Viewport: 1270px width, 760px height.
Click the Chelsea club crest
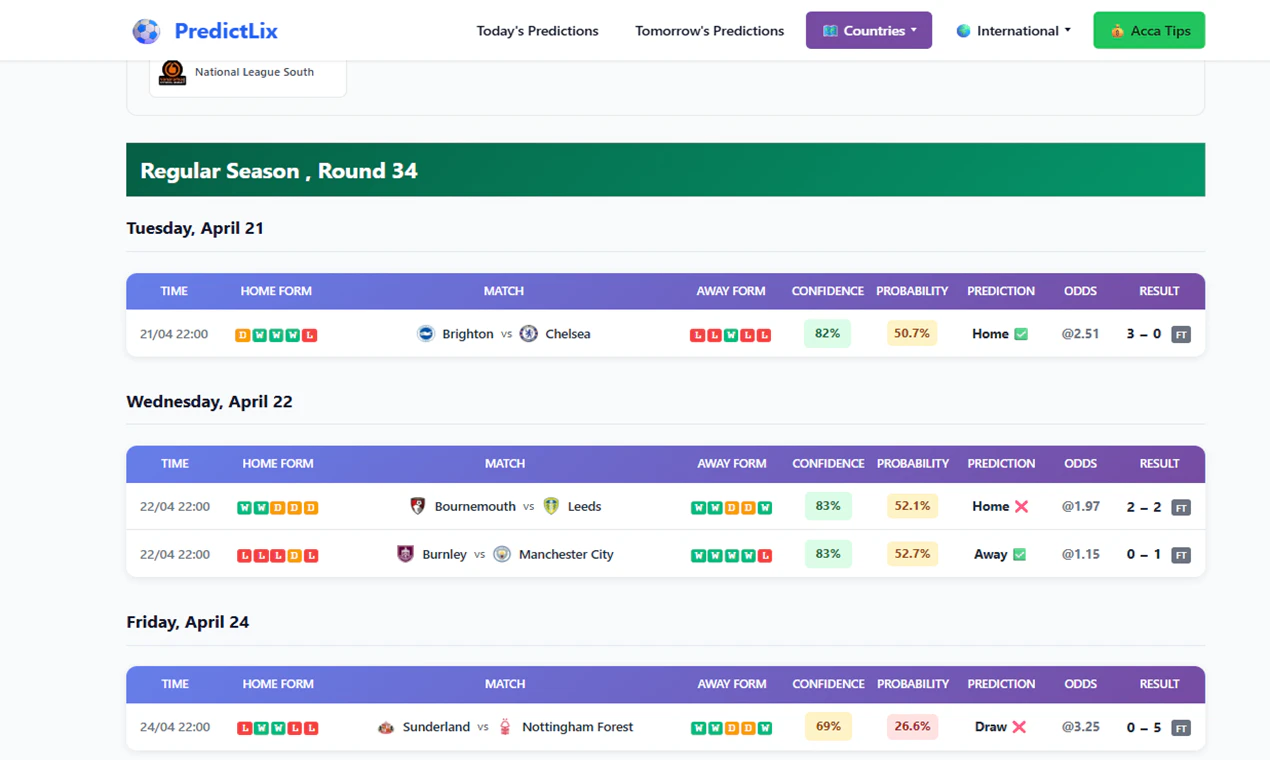click(x=529, y=334)
